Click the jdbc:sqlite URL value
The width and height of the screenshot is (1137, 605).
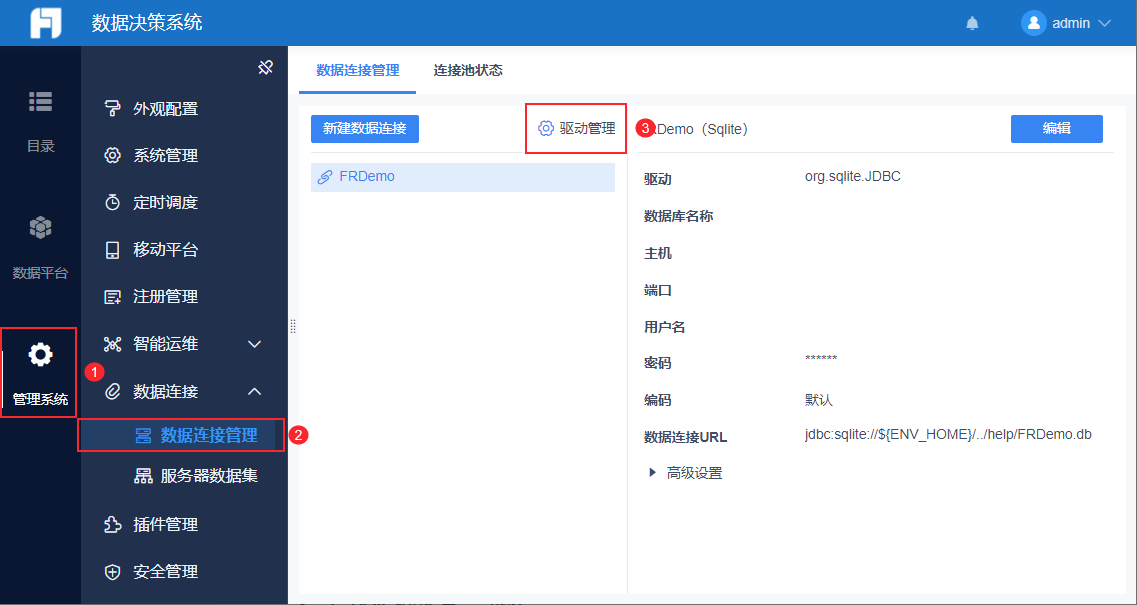948,435
